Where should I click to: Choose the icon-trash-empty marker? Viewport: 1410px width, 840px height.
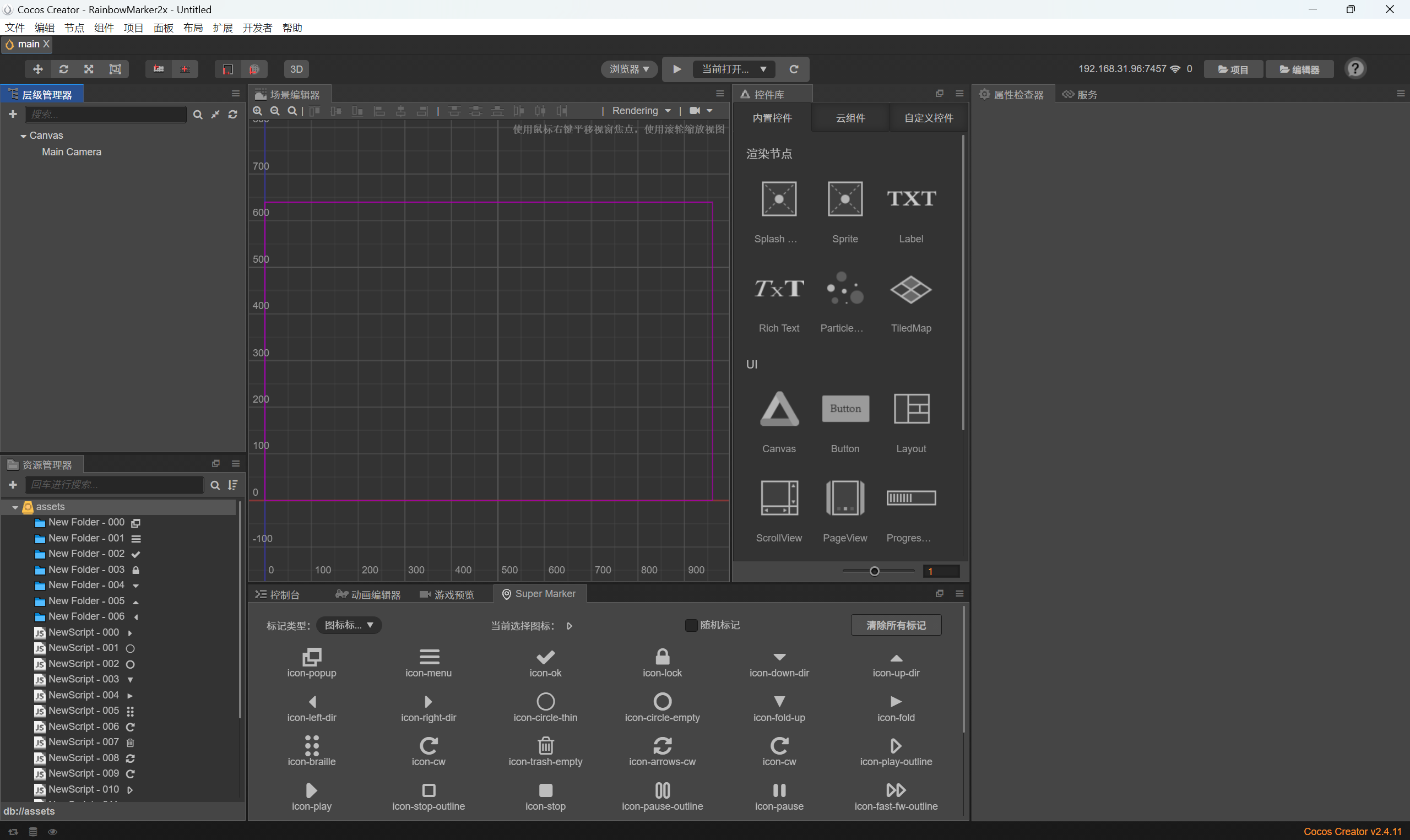coord(545,746)
